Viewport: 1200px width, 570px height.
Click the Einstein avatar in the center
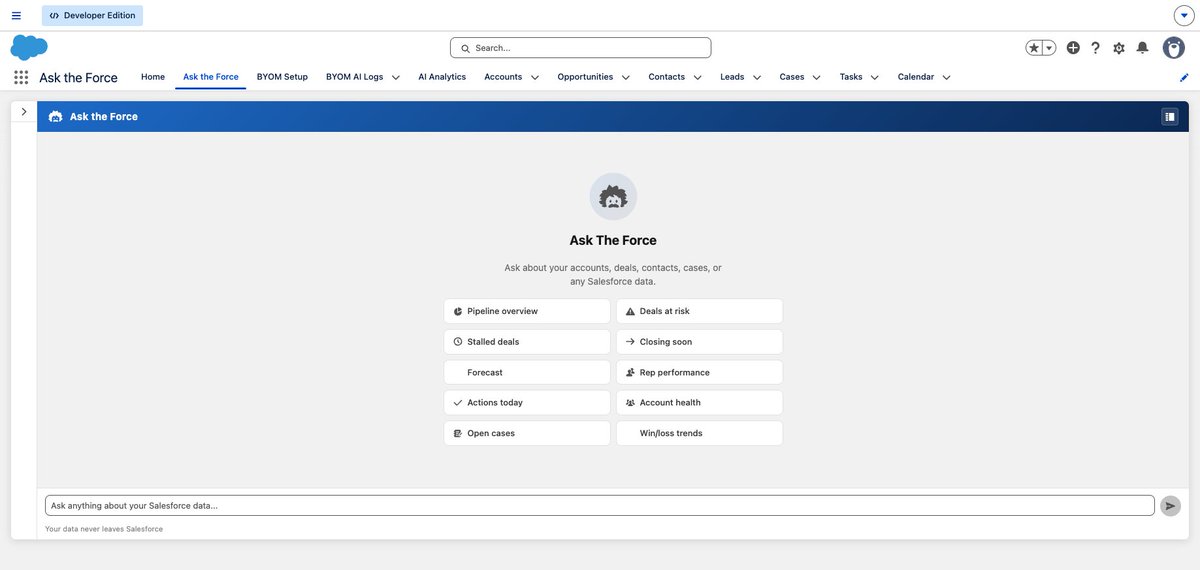[613, 197]
